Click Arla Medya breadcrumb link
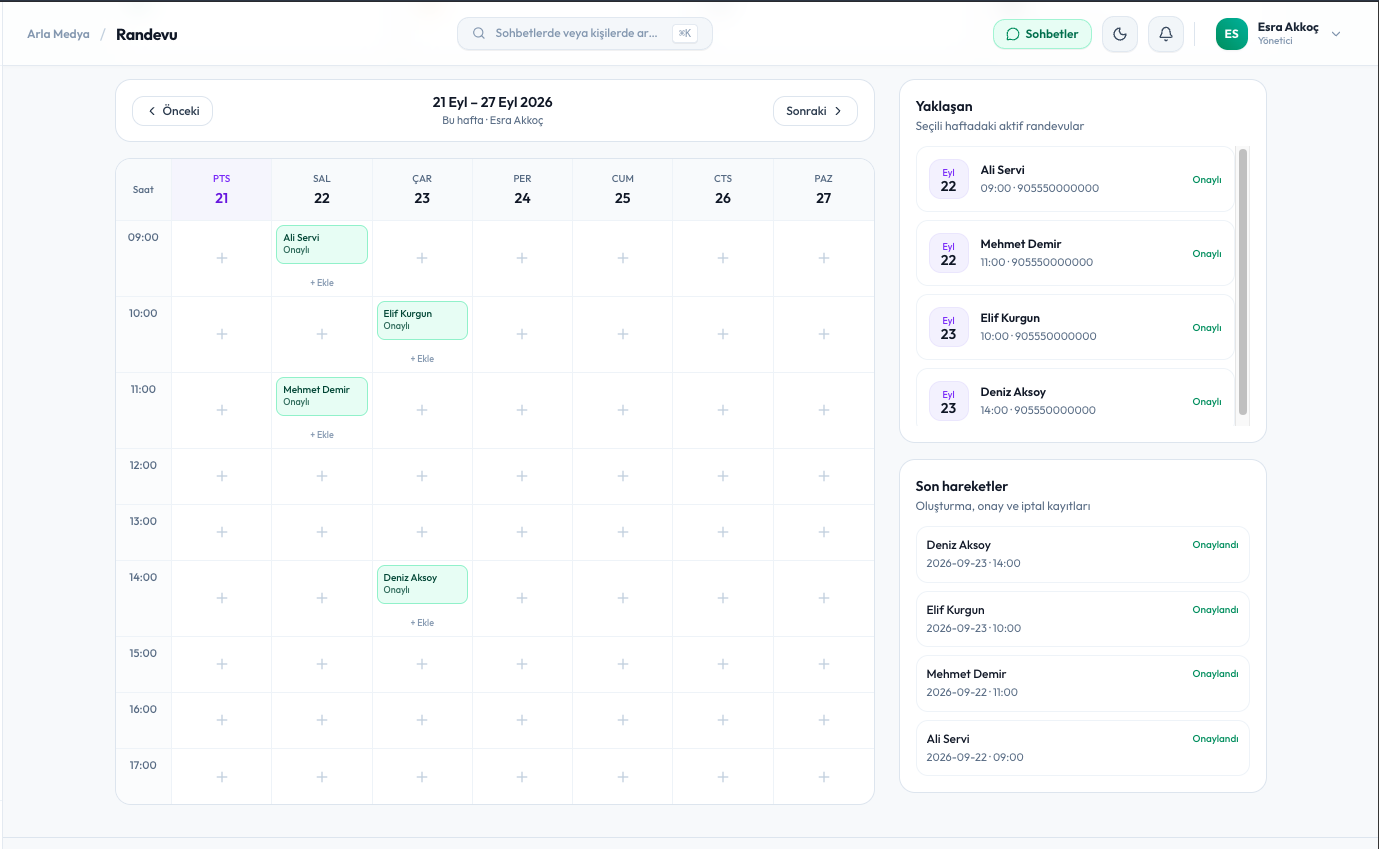Screen dimensions: 1379x849 point(58,34)
